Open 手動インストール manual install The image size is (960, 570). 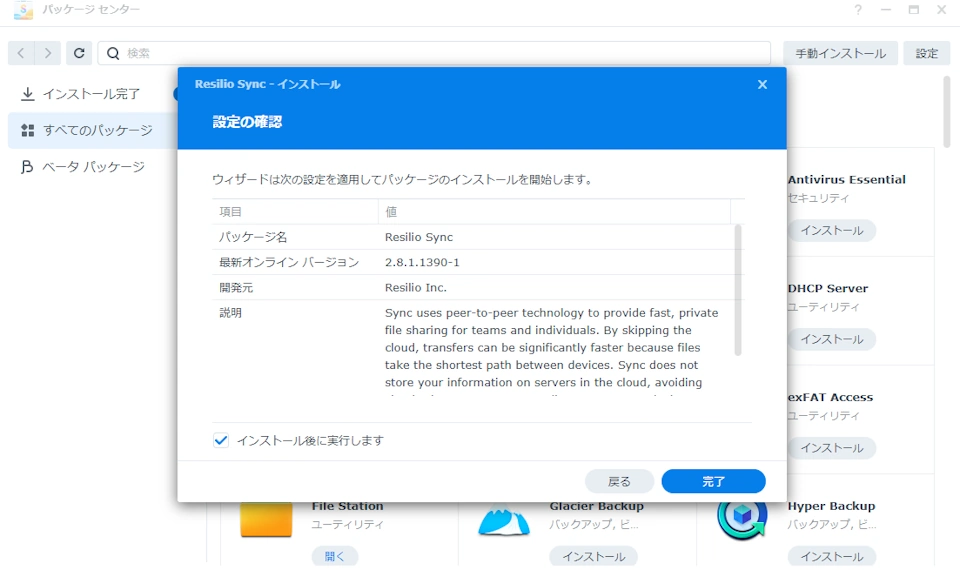pyautogui.click(x=840, y=53)
